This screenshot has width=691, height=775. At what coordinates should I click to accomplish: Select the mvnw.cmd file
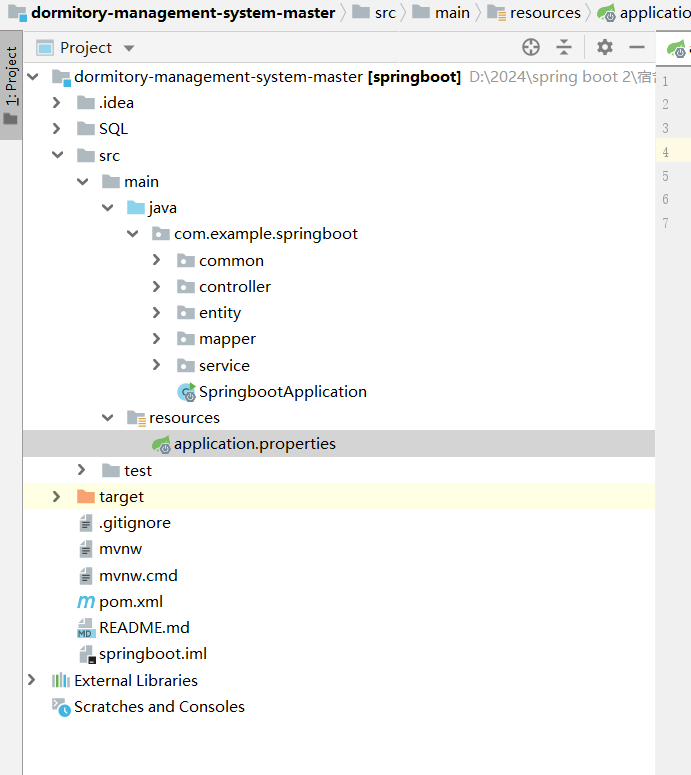click(x=138, y=576)
